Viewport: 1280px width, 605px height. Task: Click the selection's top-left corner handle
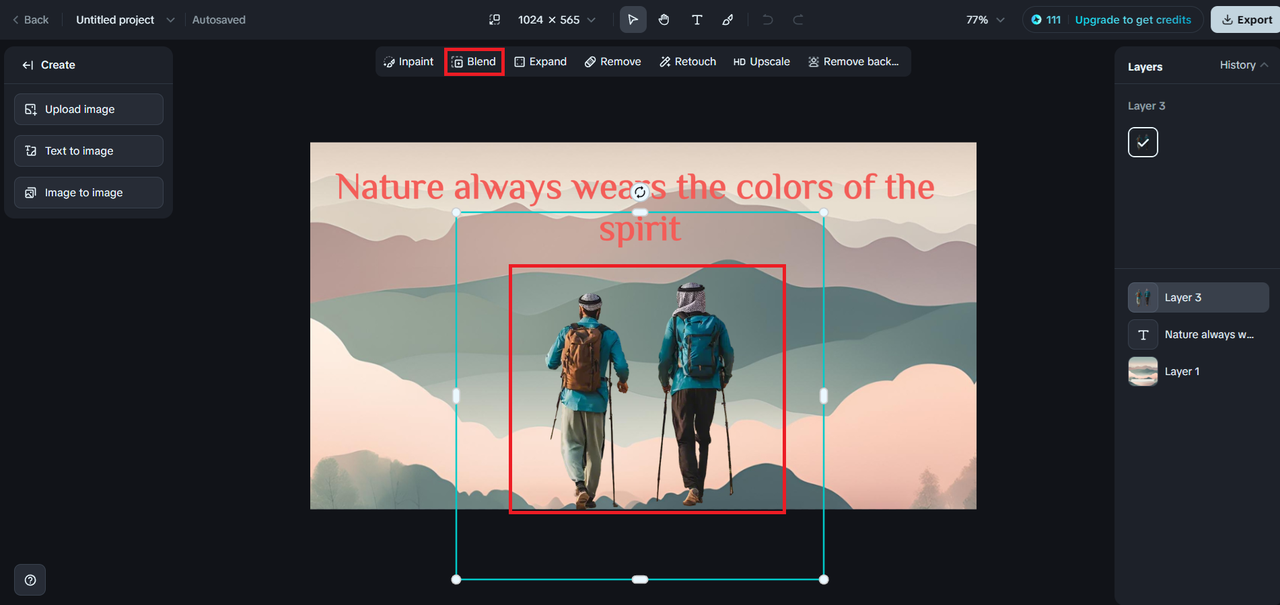[x=457, y=212]
